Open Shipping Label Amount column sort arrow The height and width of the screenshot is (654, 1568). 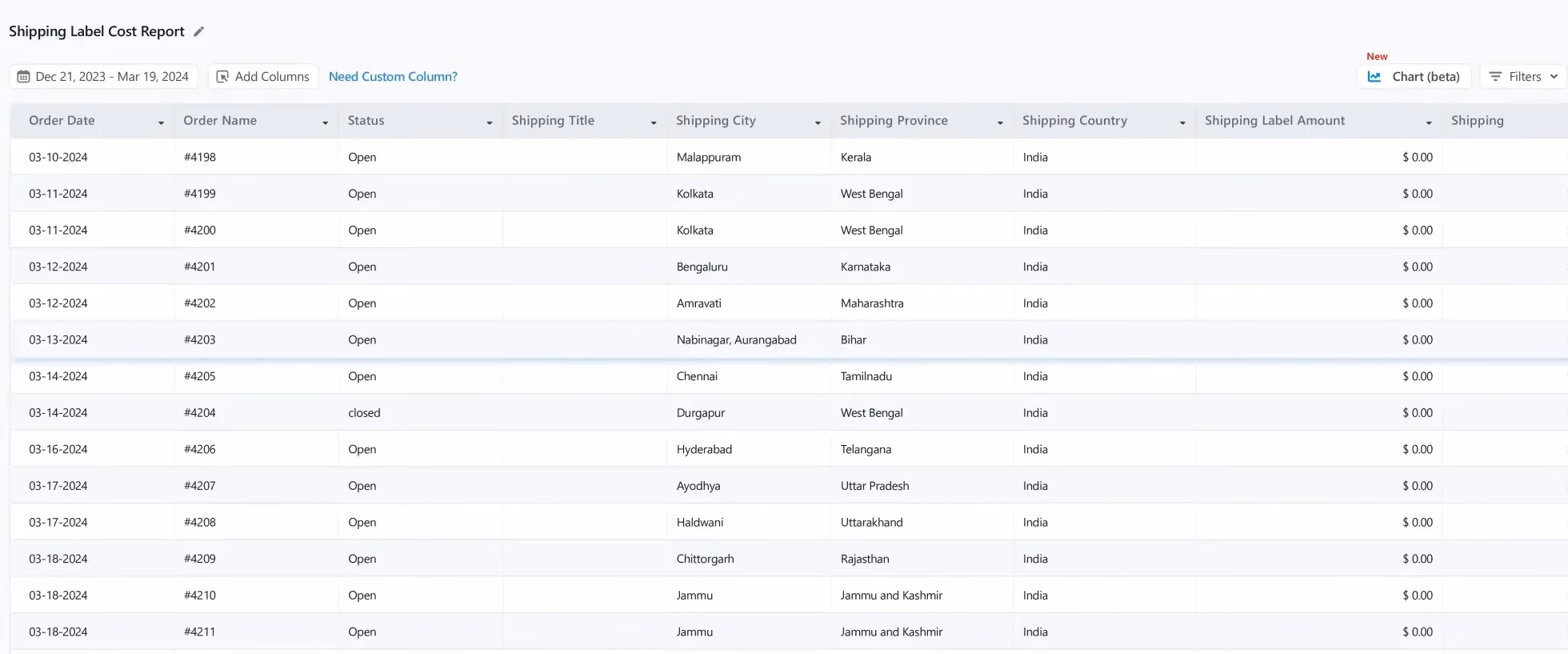coord(1429,122)
